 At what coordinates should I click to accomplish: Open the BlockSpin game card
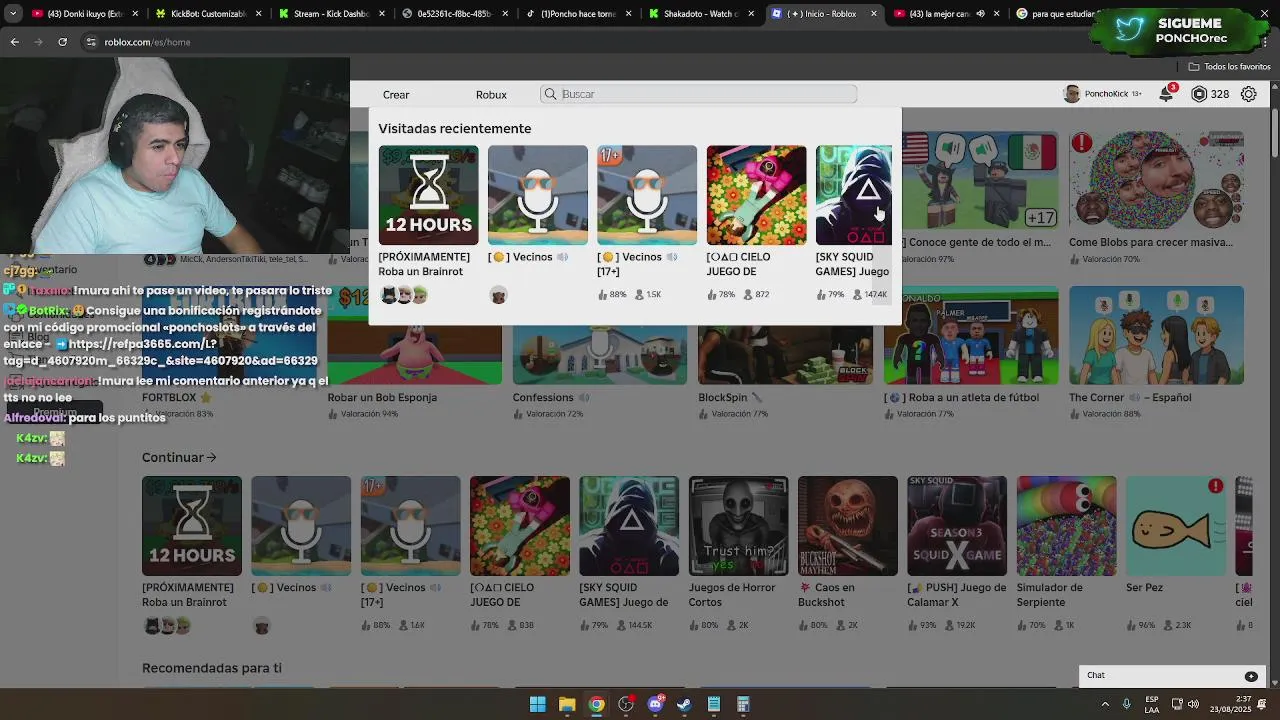coord(785,355)
